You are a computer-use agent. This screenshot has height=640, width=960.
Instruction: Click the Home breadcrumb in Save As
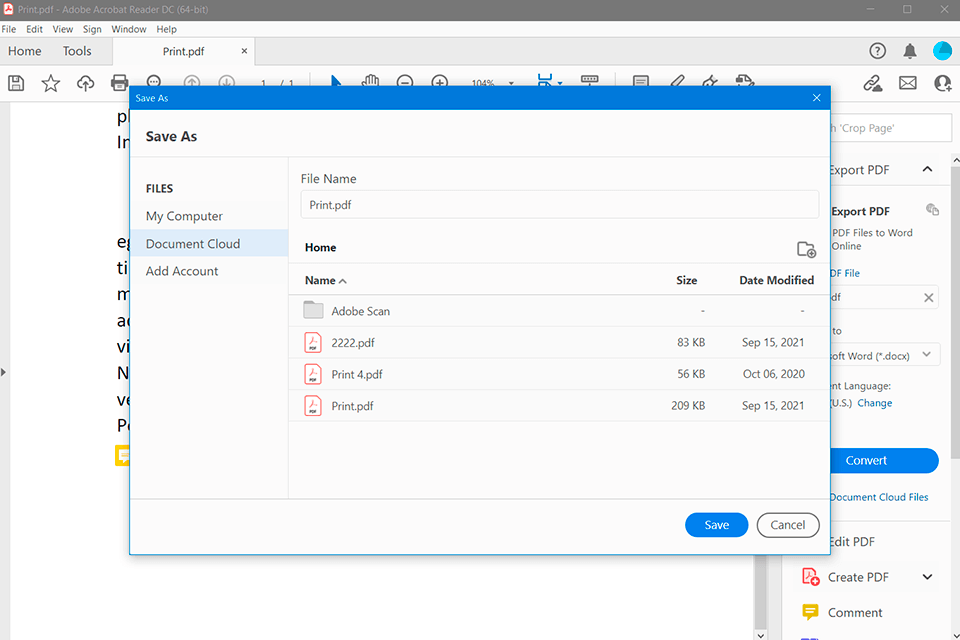[x=320, y=247]
